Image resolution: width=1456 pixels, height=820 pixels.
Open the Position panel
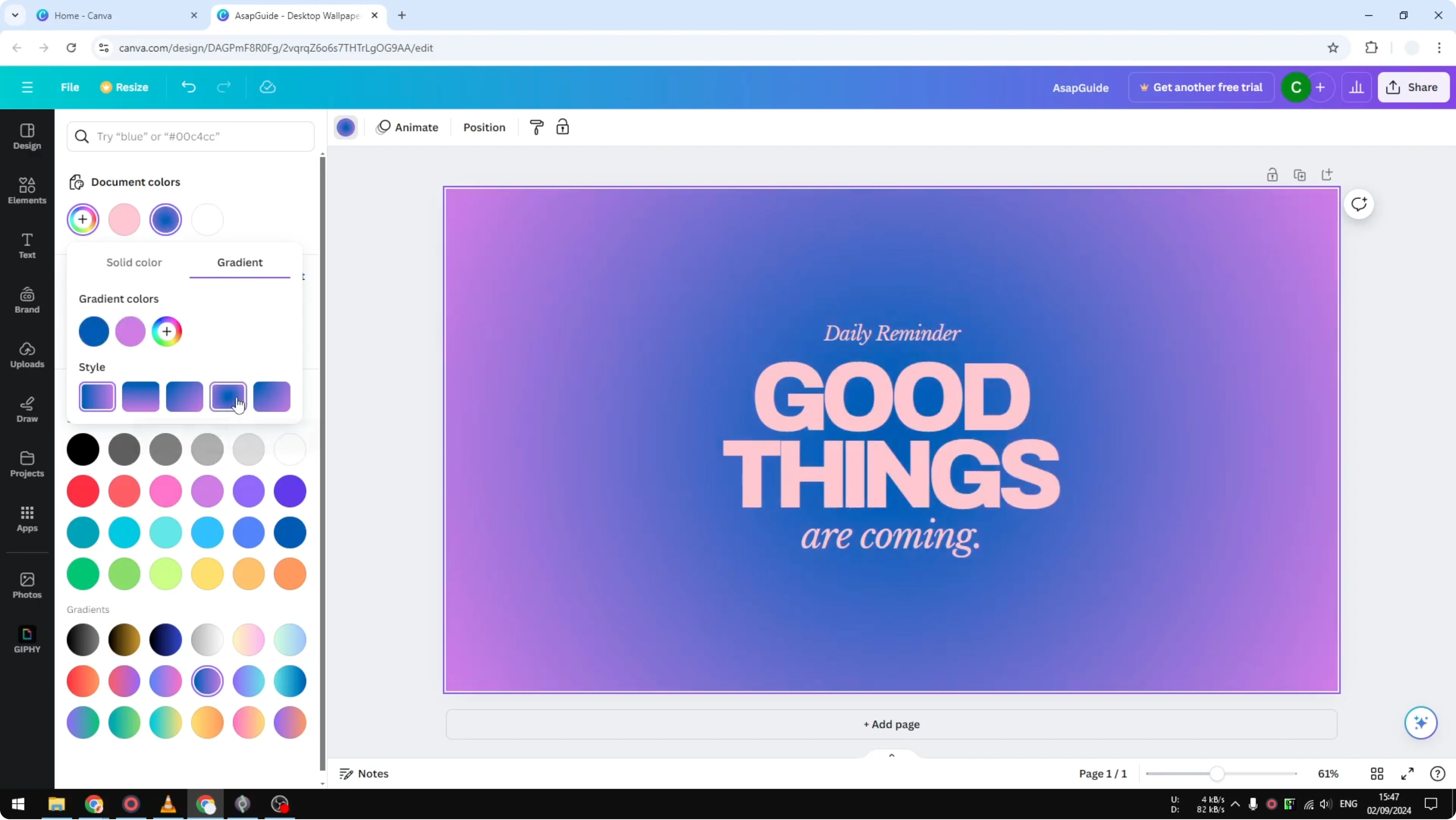(x=485, y=127)
